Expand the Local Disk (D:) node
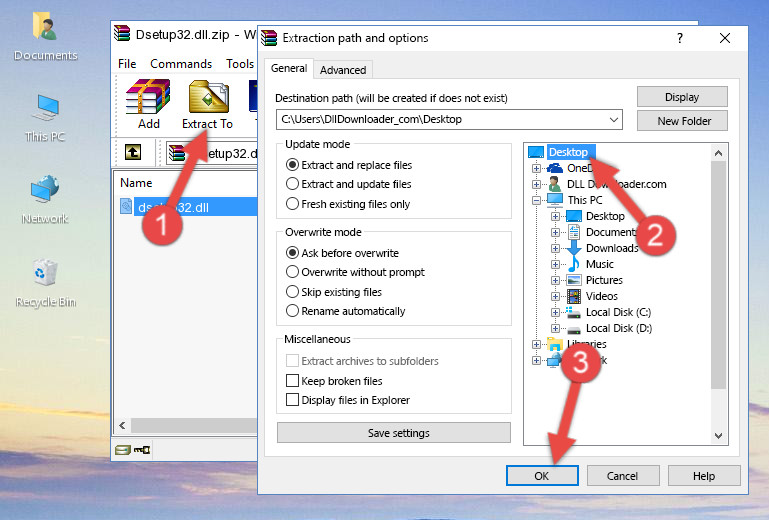The height and width of the screenshot is (520, 769). point(555,328)
